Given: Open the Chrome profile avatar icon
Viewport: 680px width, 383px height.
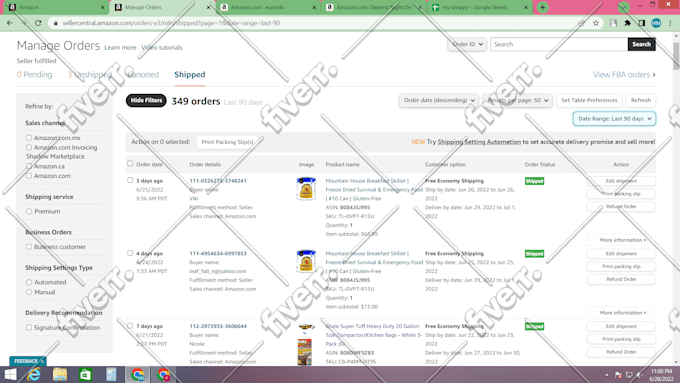Looking at the screenshot, I should (656, 23).
